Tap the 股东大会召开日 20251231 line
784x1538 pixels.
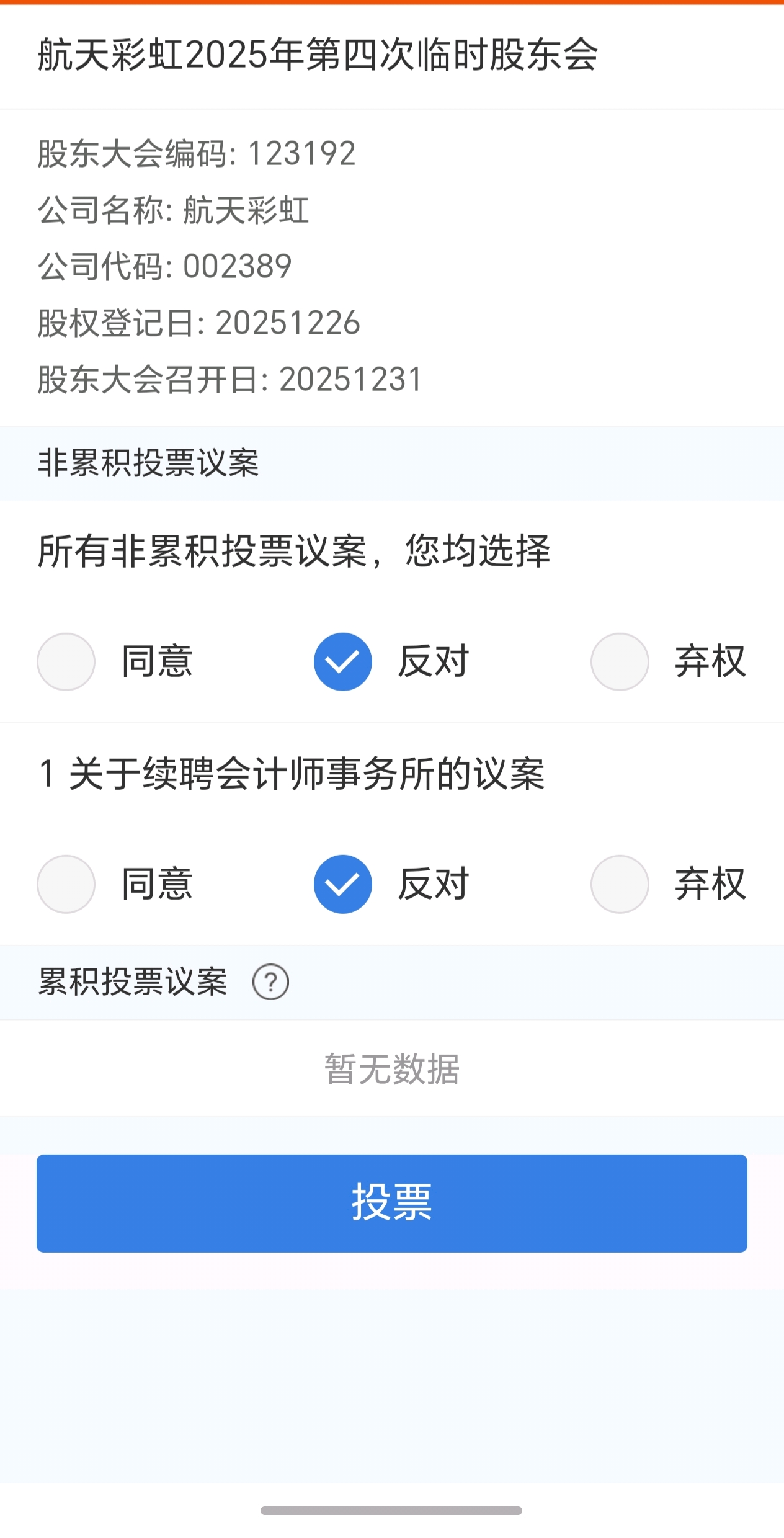pos(229,379)
